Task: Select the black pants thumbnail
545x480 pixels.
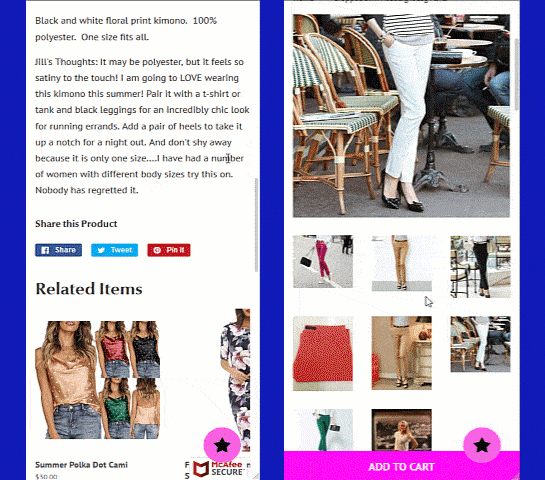Action: [480, 267]
